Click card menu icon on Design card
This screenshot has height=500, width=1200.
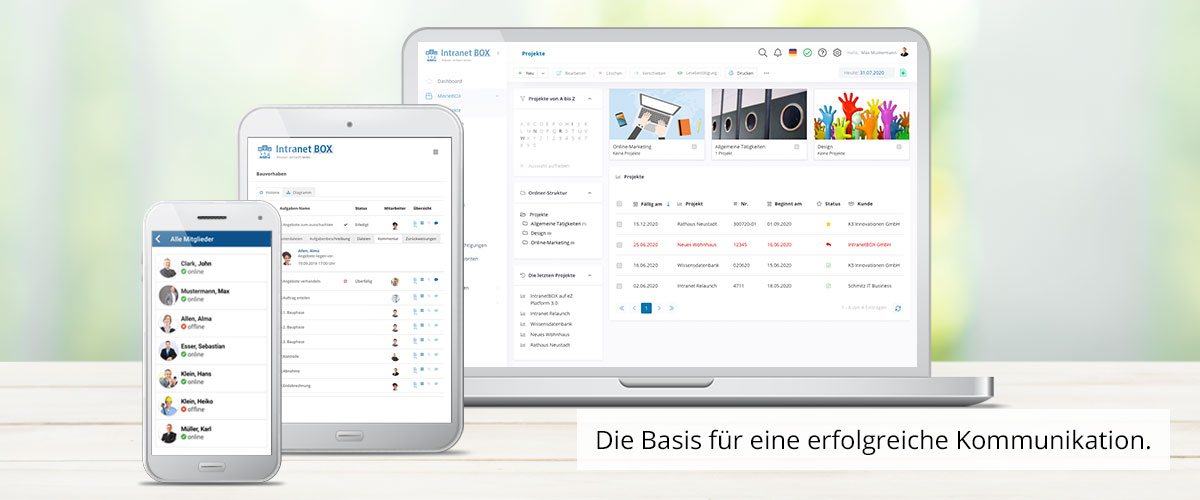[x=900, y=147]
